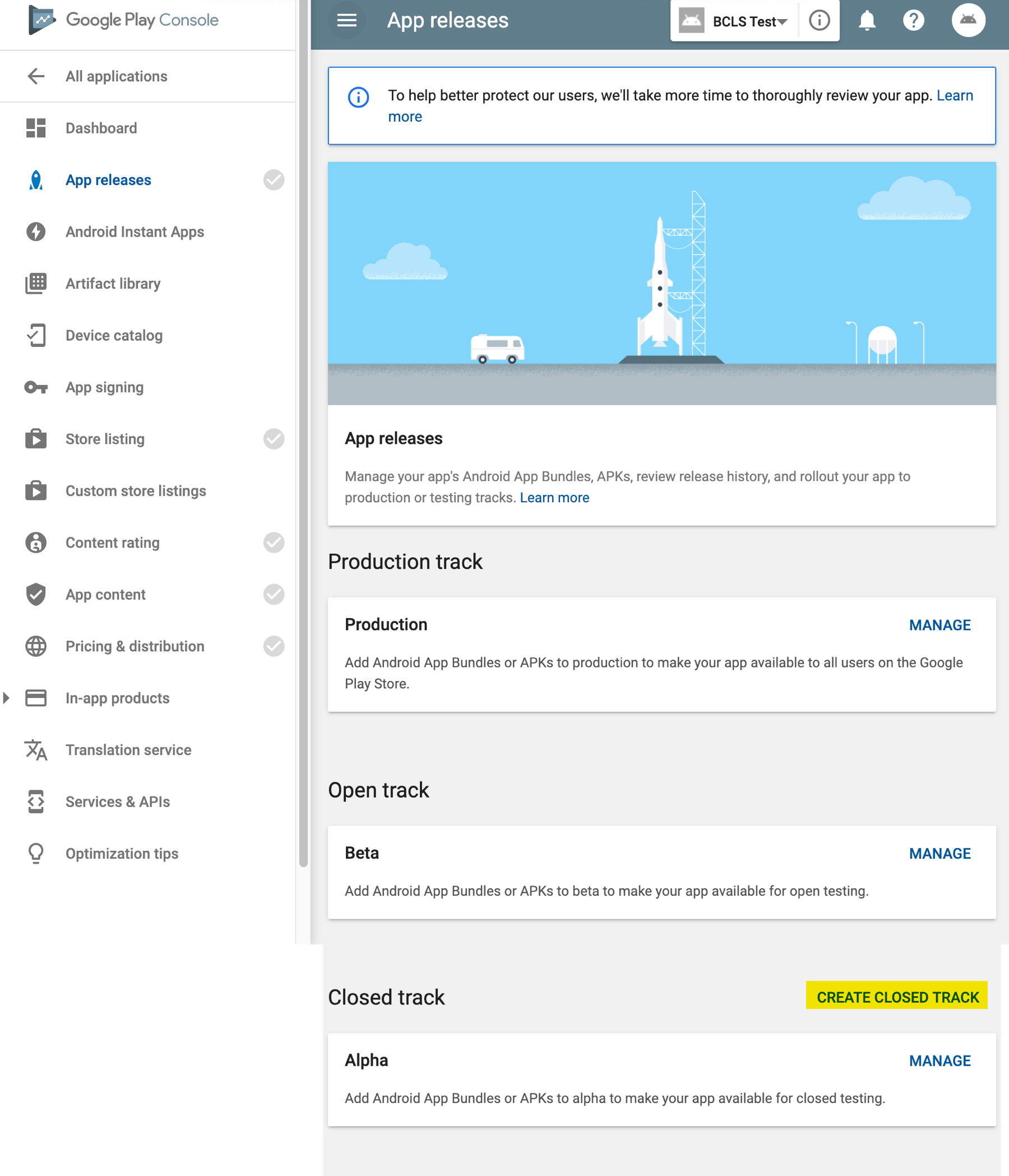Click the App releases rocket icon

click(x=36, y=180)
